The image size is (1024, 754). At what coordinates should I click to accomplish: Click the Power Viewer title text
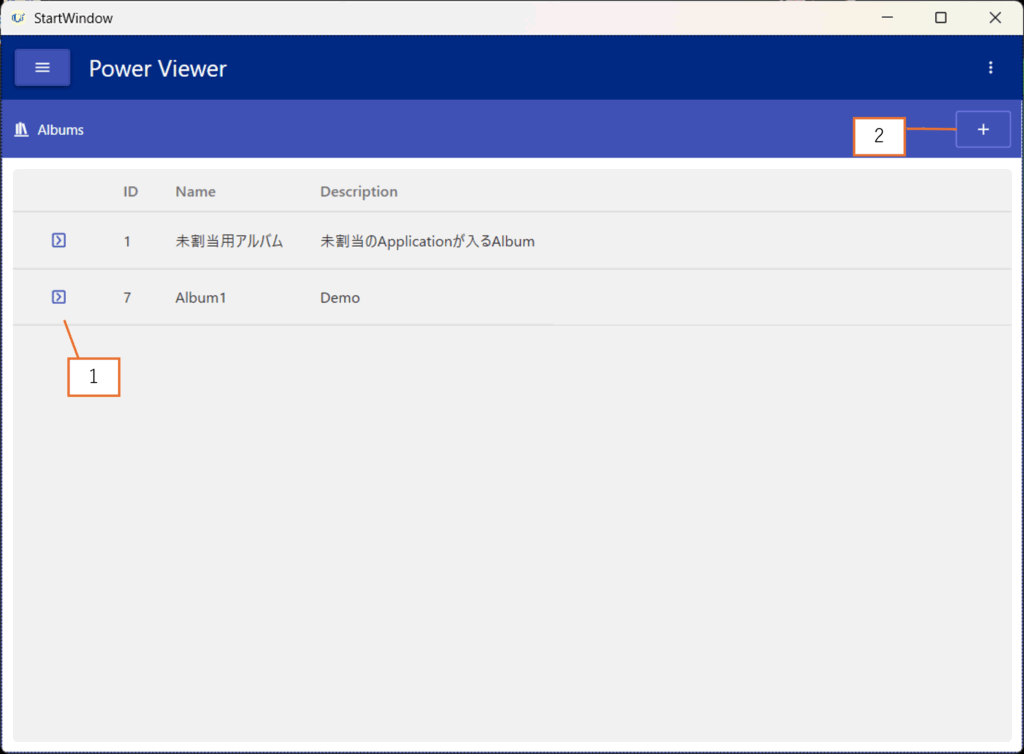coord(158,69)
